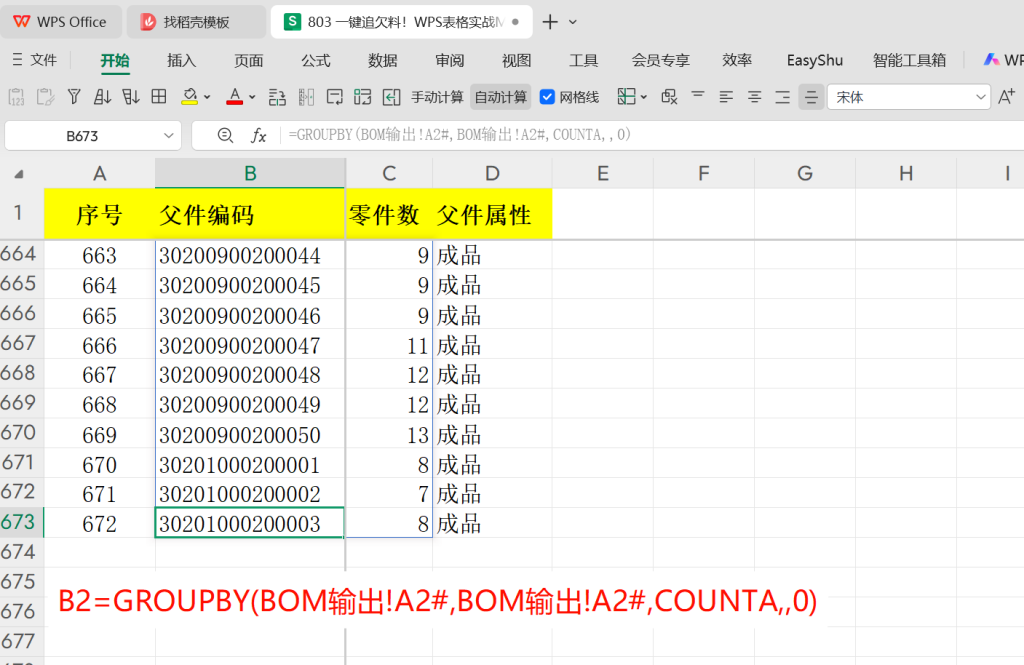Click the freeze panes table icon

(626, 97)
